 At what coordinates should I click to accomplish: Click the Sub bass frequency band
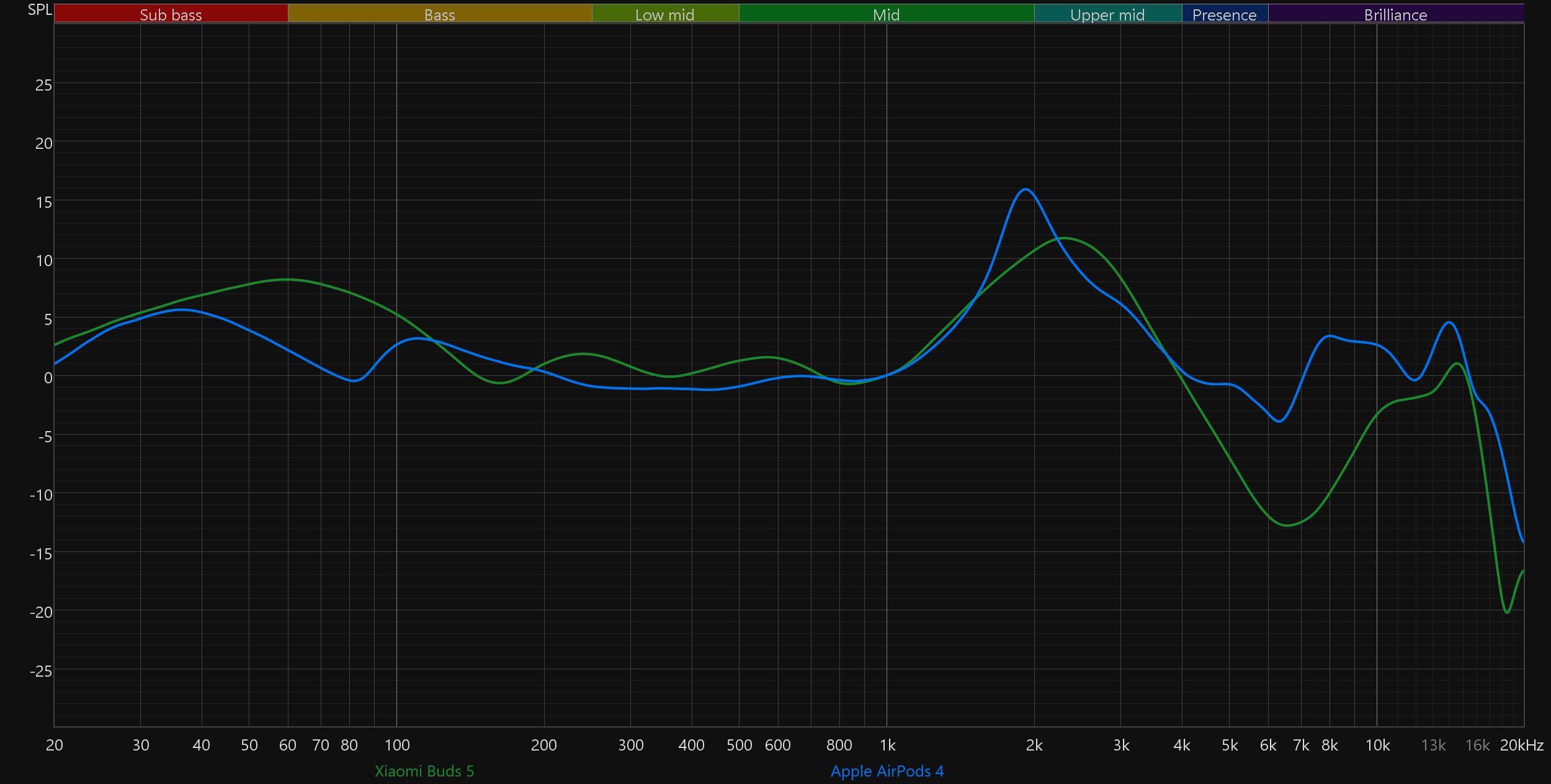pos(171,14)
